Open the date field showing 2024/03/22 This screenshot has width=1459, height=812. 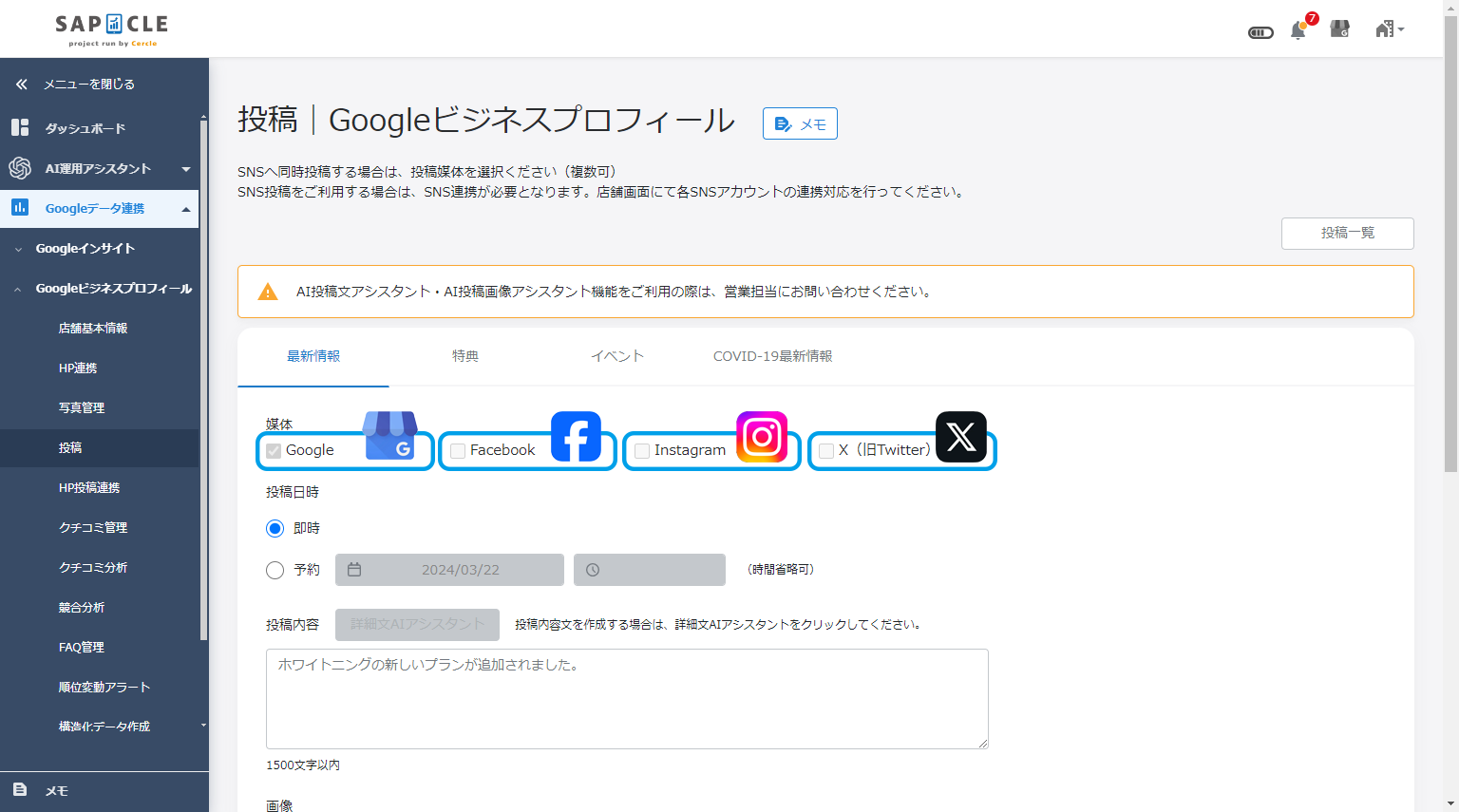click(x=449, y=570)
